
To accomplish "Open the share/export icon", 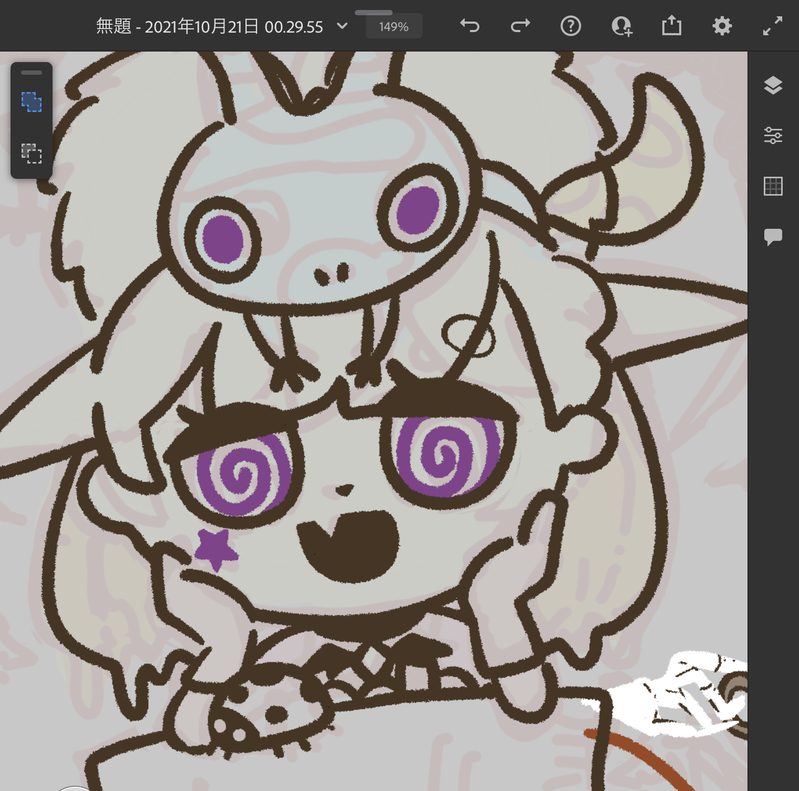I will coord(672,25).
